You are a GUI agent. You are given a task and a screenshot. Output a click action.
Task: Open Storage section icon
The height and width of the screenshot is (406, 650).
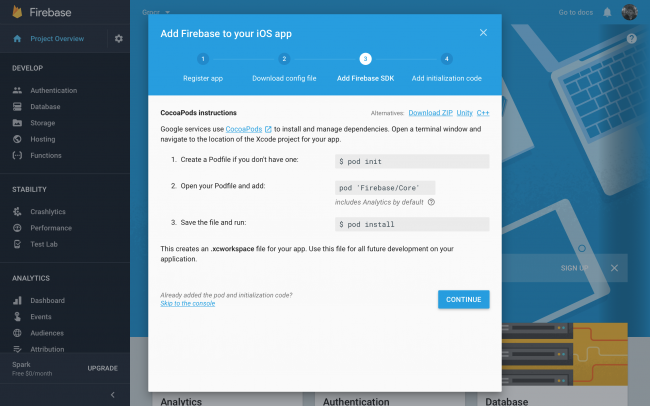tap(17, 123)
